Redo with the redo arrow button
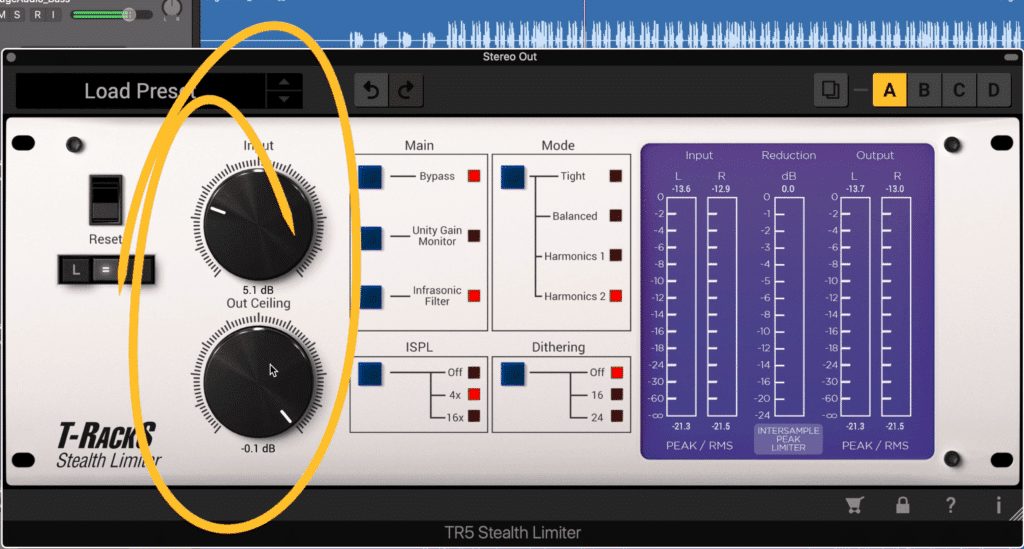 (406, 90)
